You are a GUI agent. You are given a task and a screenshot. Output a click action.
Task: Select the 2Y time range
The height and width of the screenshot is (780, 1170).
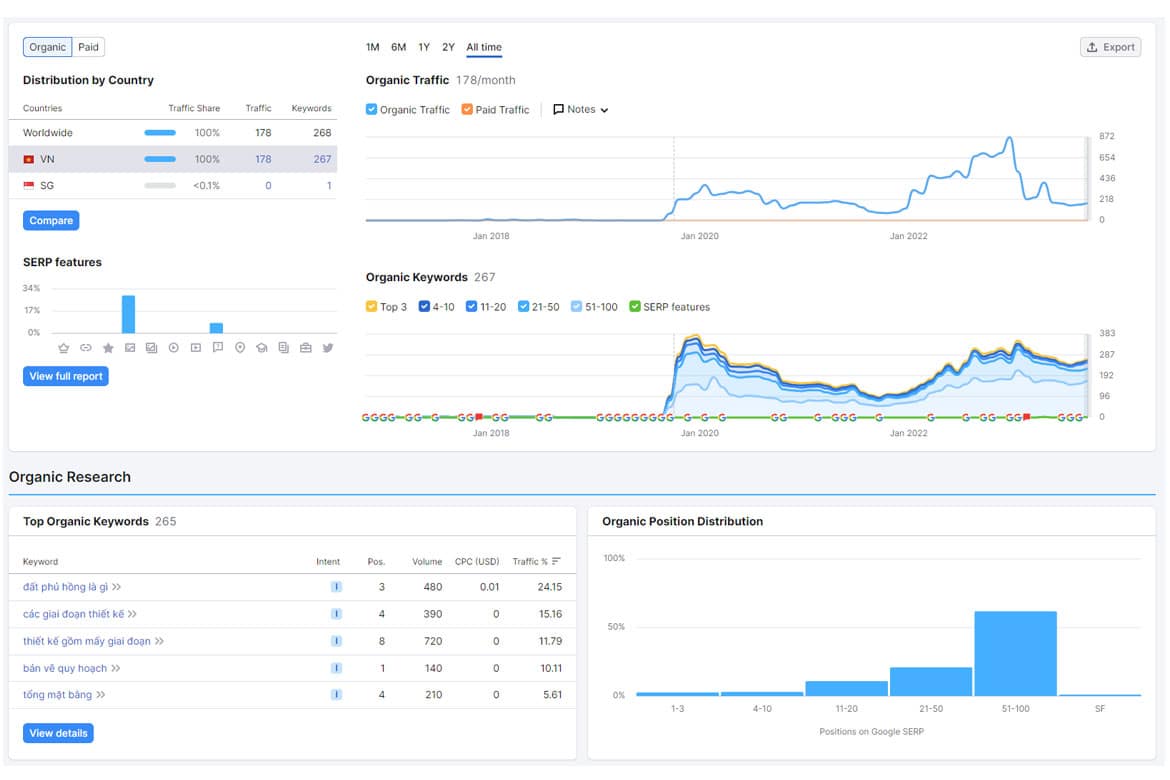(x=448, y=47)
